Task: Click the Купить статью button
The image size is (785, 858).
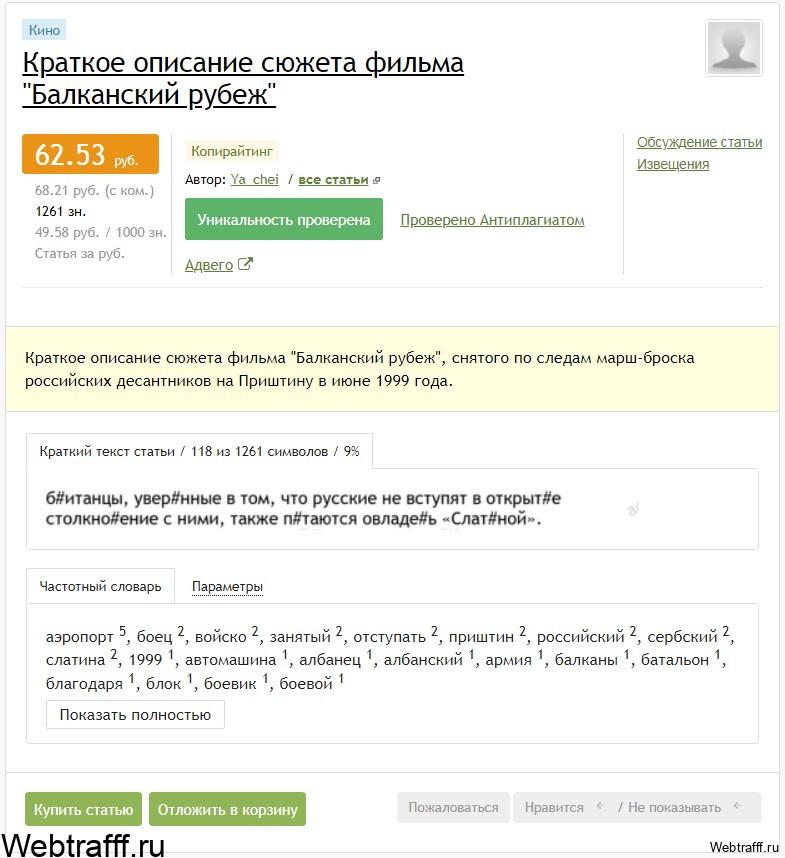Action: point(83,809)
